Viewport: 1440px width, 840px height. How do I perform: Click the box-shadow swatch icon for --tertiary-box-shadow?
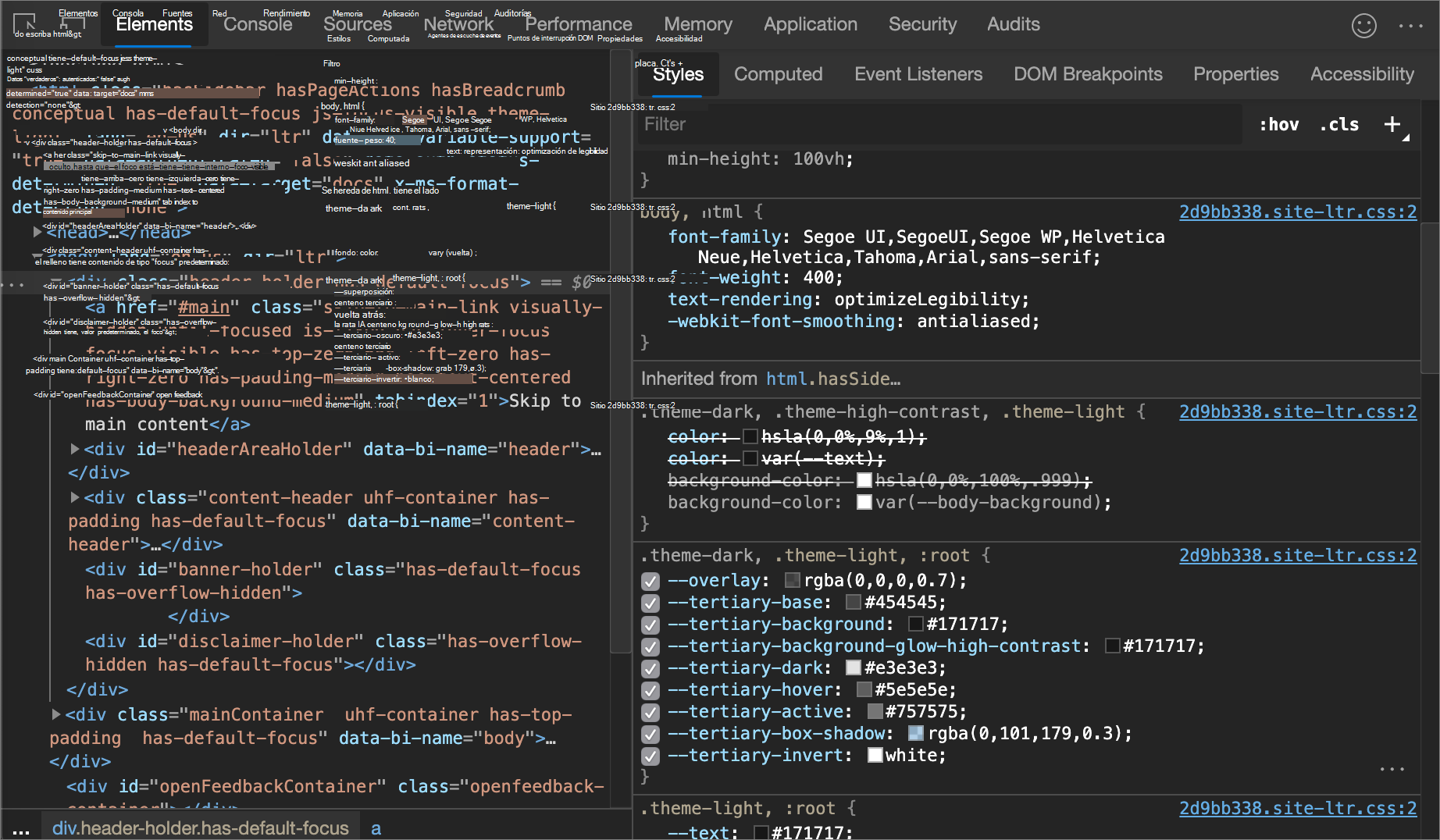(x=916, y=734)
